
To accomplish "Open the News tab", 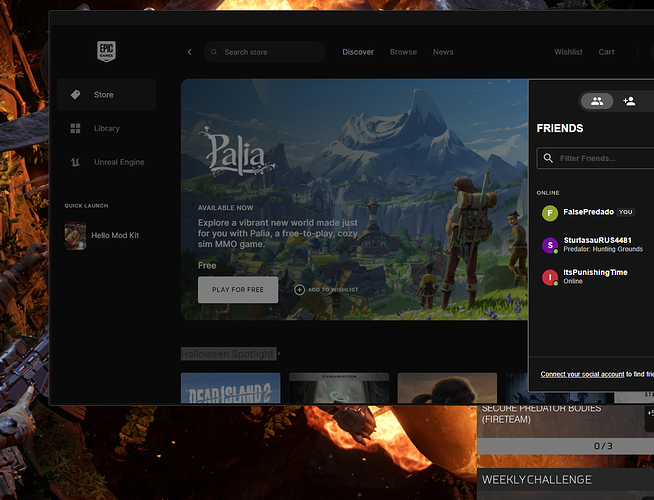I will click(443, 52).
